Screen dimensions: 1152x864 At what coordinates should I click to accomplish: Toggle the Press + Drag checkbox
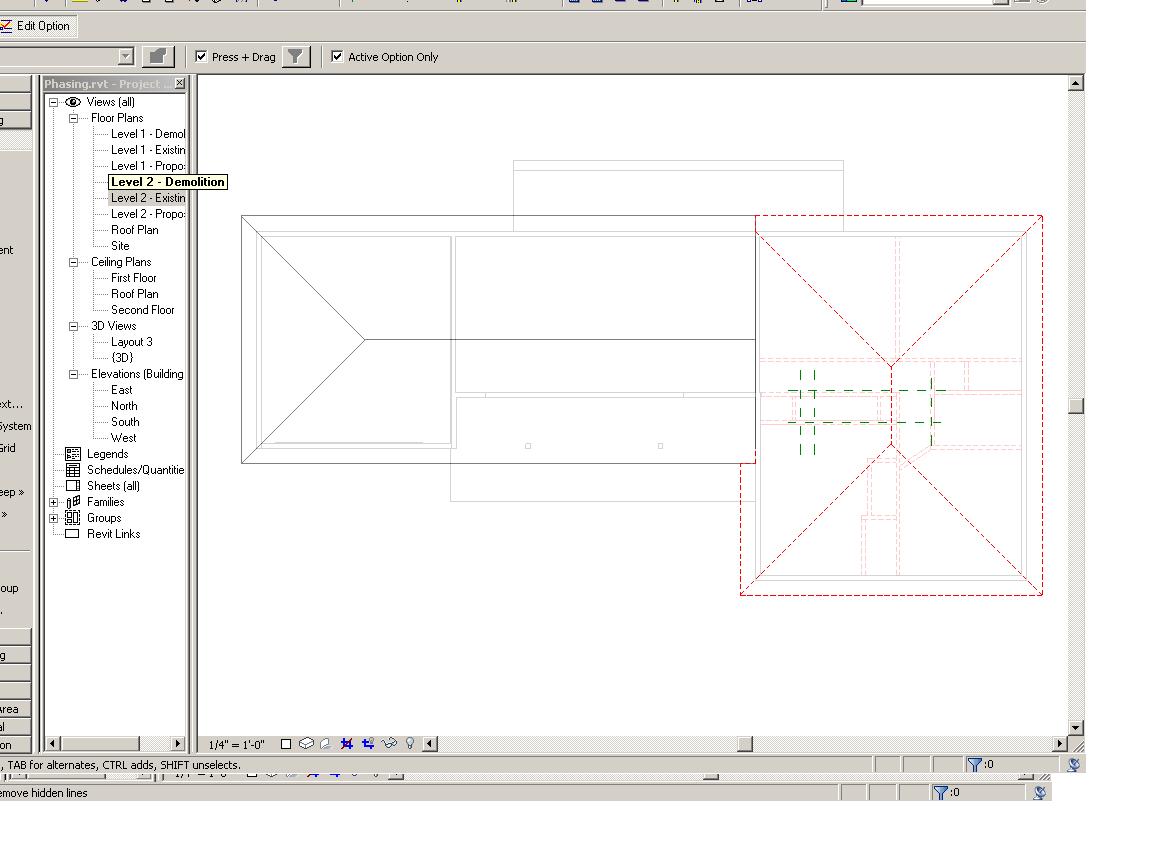click(202, 57)
